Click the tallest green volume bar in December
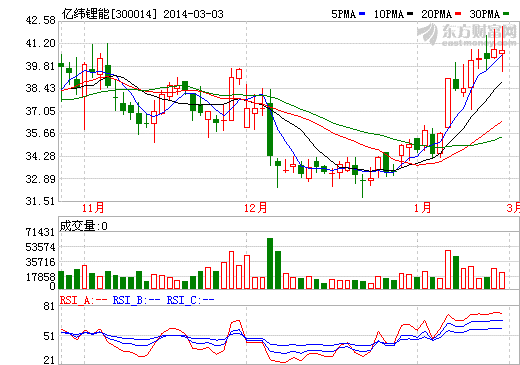 tap(270, 263)
